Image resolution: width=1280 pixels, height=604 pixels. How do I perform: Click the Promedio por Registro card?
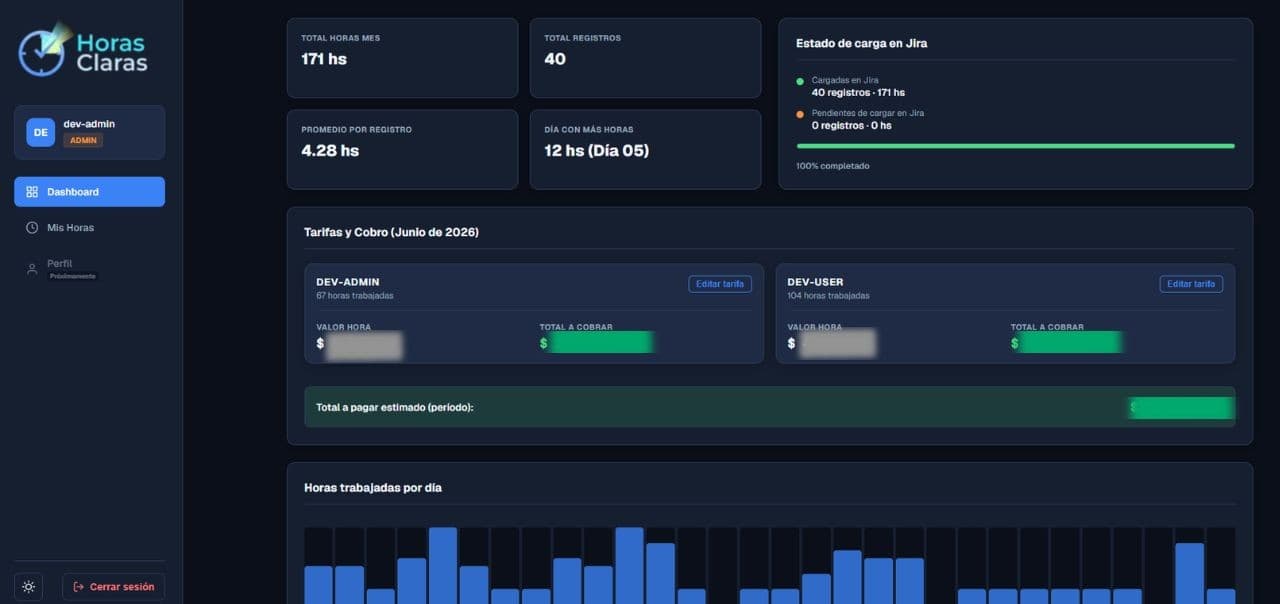click(x=402, y=149)
